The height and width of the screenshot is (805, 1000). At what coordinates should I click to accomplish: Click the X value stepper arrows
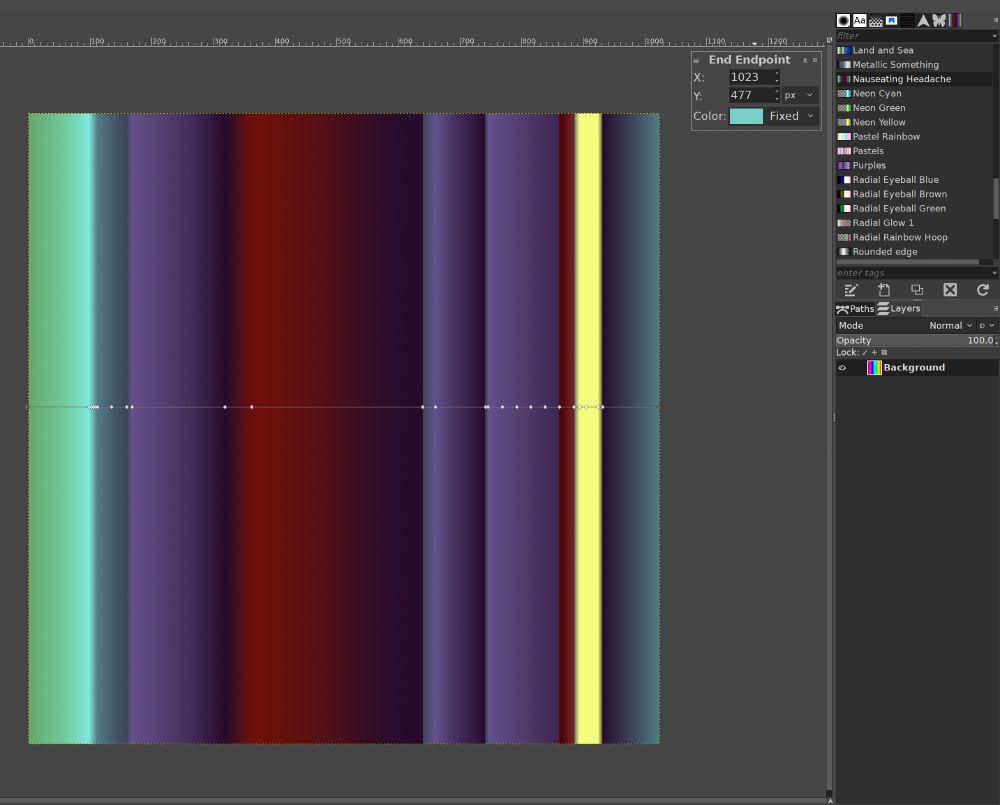776,77
